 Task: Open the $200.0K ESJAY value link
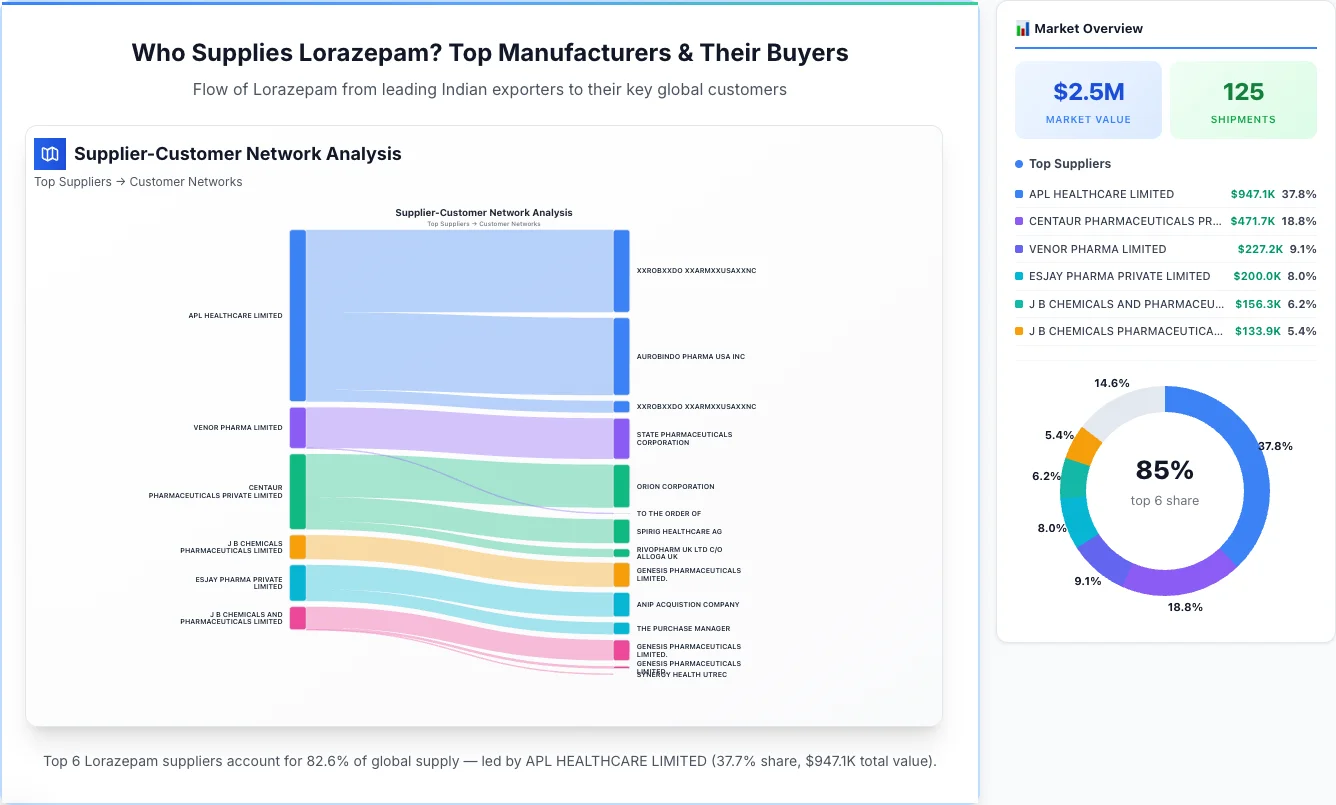pos(1258,276)
